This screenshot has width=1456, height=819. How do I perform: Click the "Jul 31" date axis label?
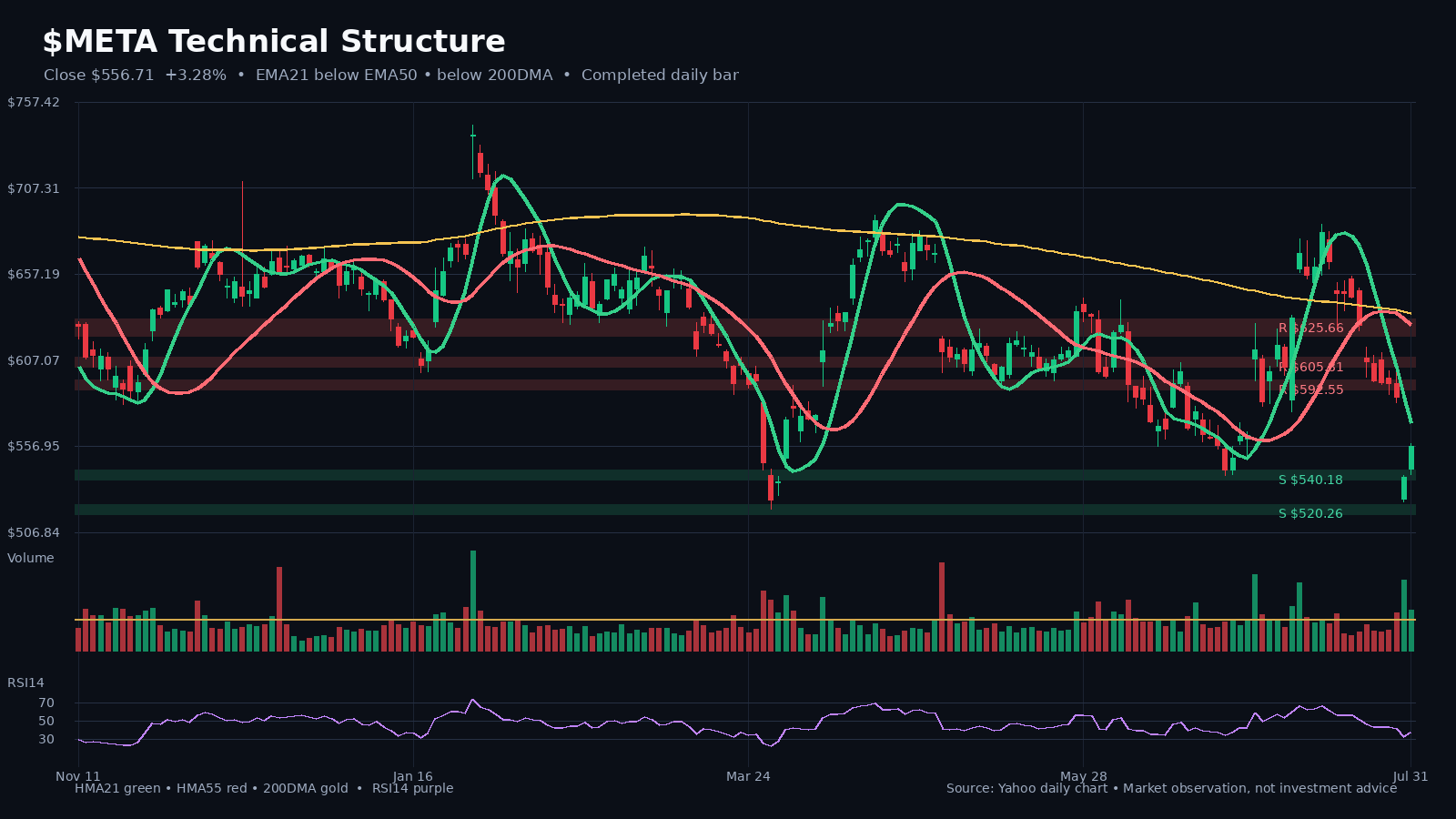1410,776
